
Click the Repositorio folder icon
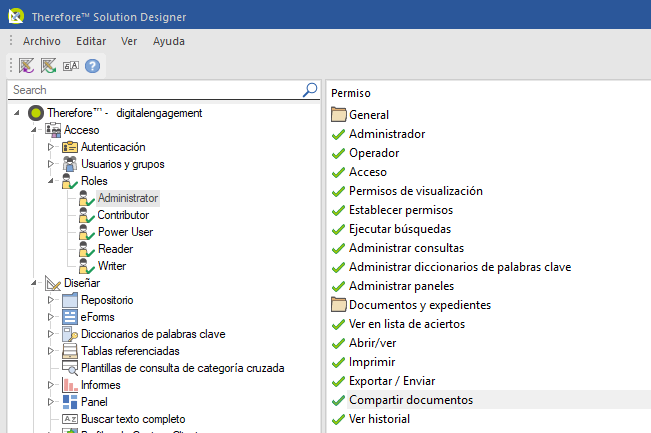click(x=70, y=300)
